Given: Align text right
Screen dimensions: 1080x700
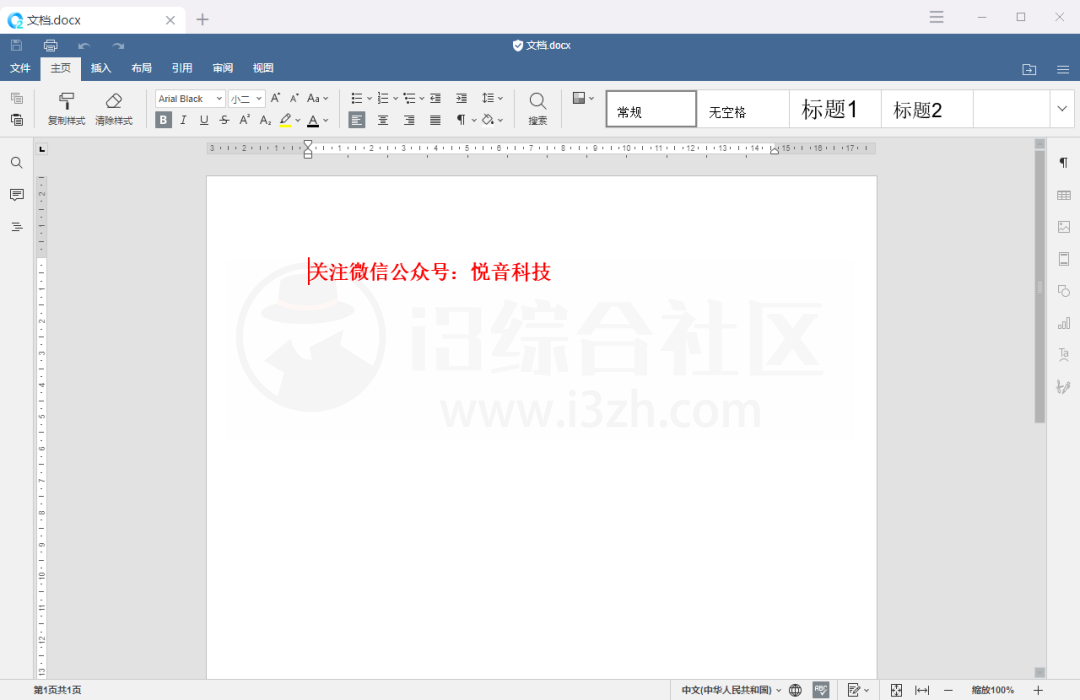Looking at the screenshot, I should point(409,121).
